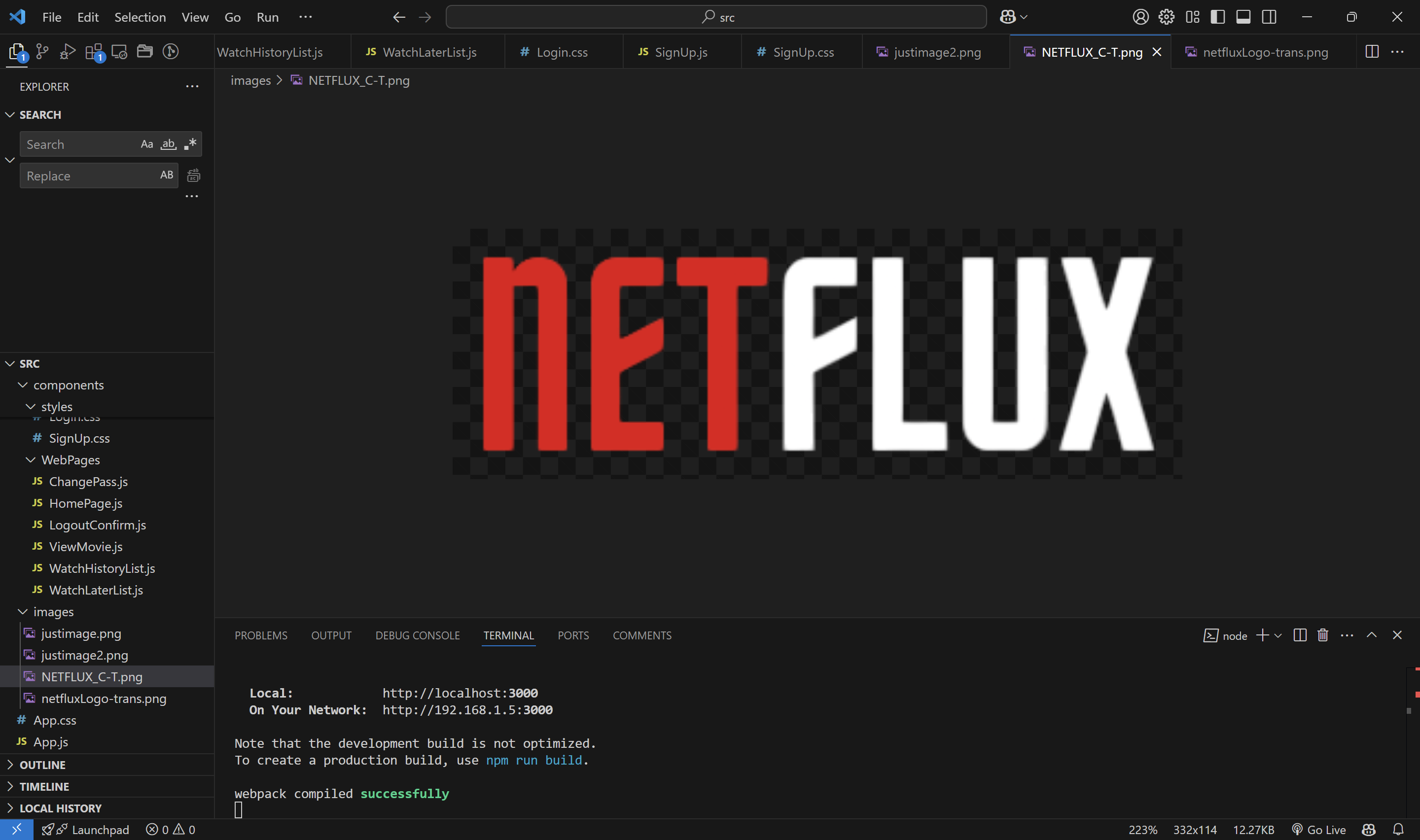Switch to netfluxLogo-trans.png tab
The width and height of the screenshot is (1420, 840).
click(x=1265, y=52)
